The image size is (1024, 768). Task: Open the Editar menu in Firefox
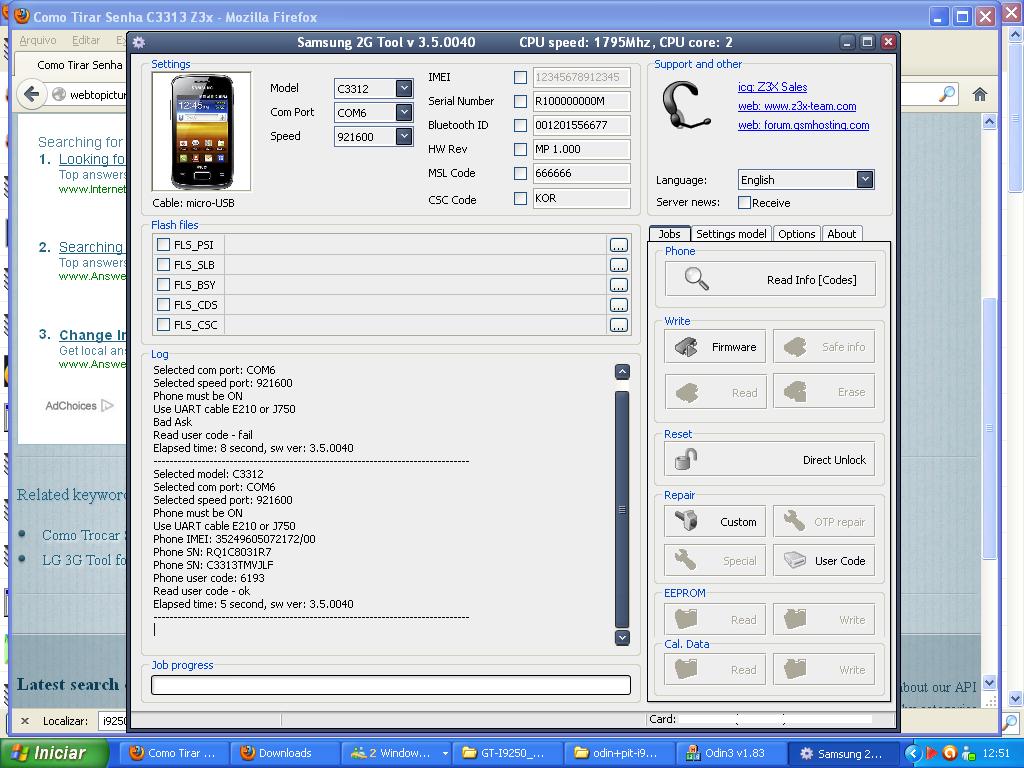(x=86, y=40)
